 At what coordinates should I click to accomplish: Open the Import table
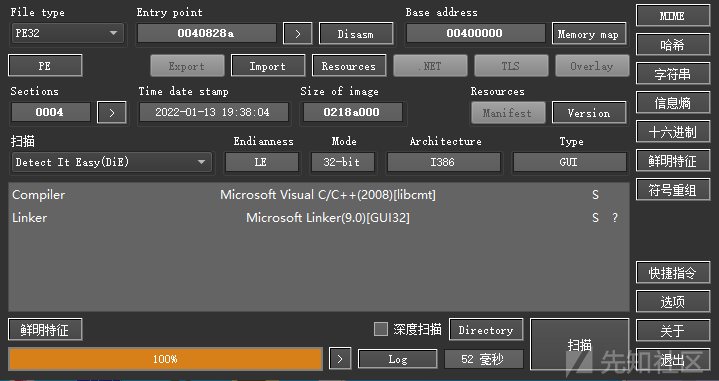click(x=268, y=66)
